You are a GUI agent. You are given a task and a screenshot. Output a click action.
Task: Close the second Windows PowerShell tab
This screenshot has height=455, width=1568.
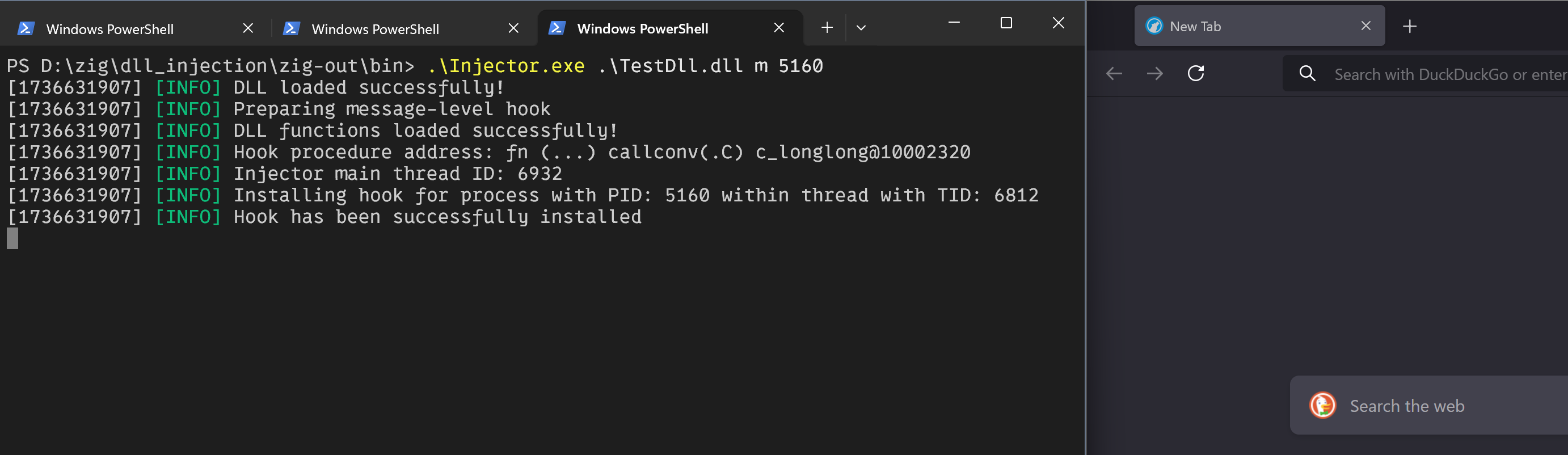tap(513, 28)
